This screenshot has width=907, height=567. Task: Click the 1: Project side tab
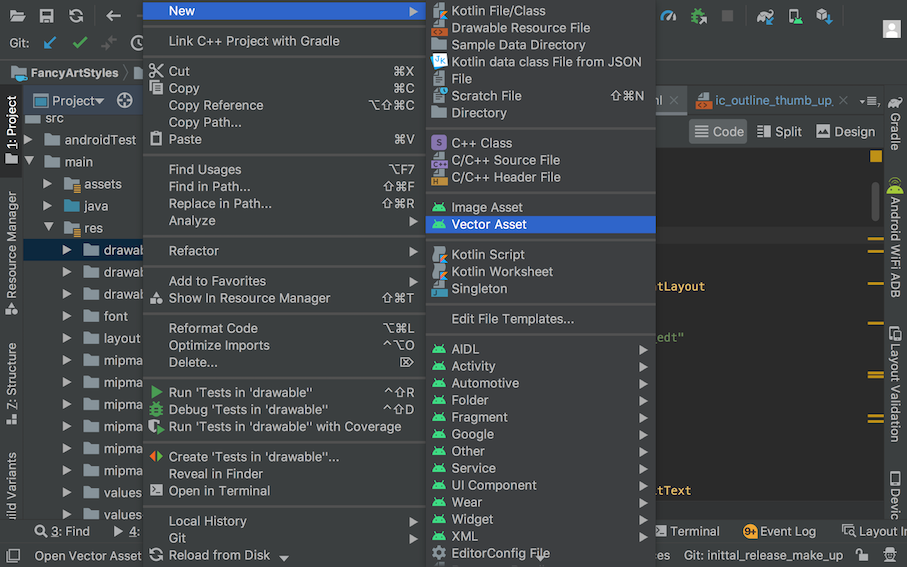click(x=12, y=130)
